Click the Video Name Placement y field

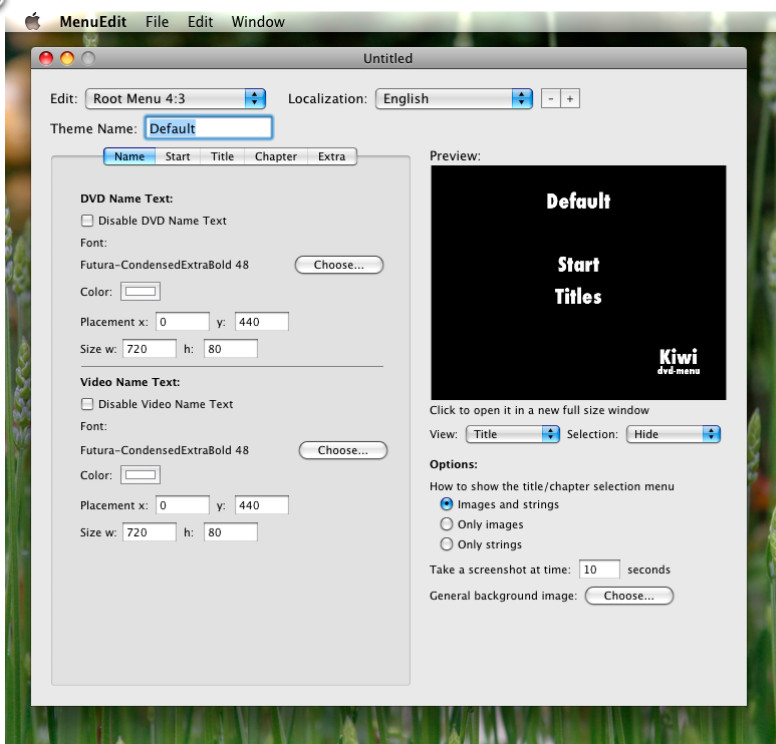(x=262, y=505)
